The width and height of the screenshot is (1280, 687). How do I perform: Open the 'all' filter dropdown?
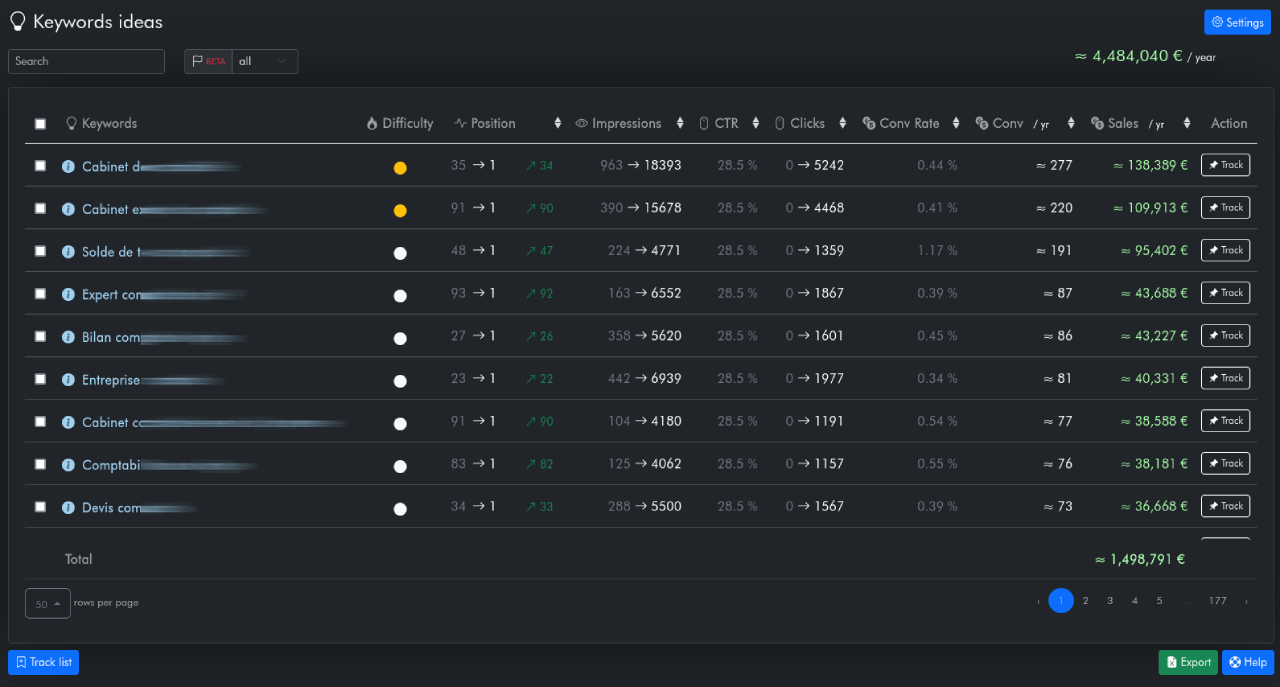point(264,61)
